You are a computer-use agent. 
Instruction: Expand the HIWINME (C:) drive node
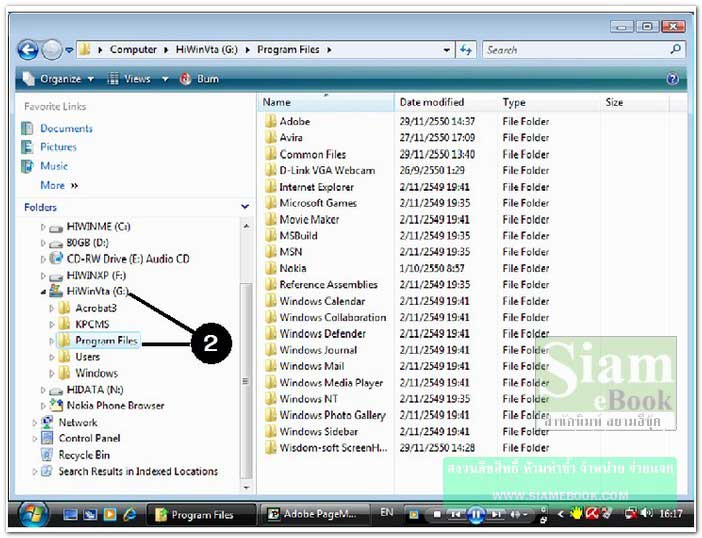[43, 227]
